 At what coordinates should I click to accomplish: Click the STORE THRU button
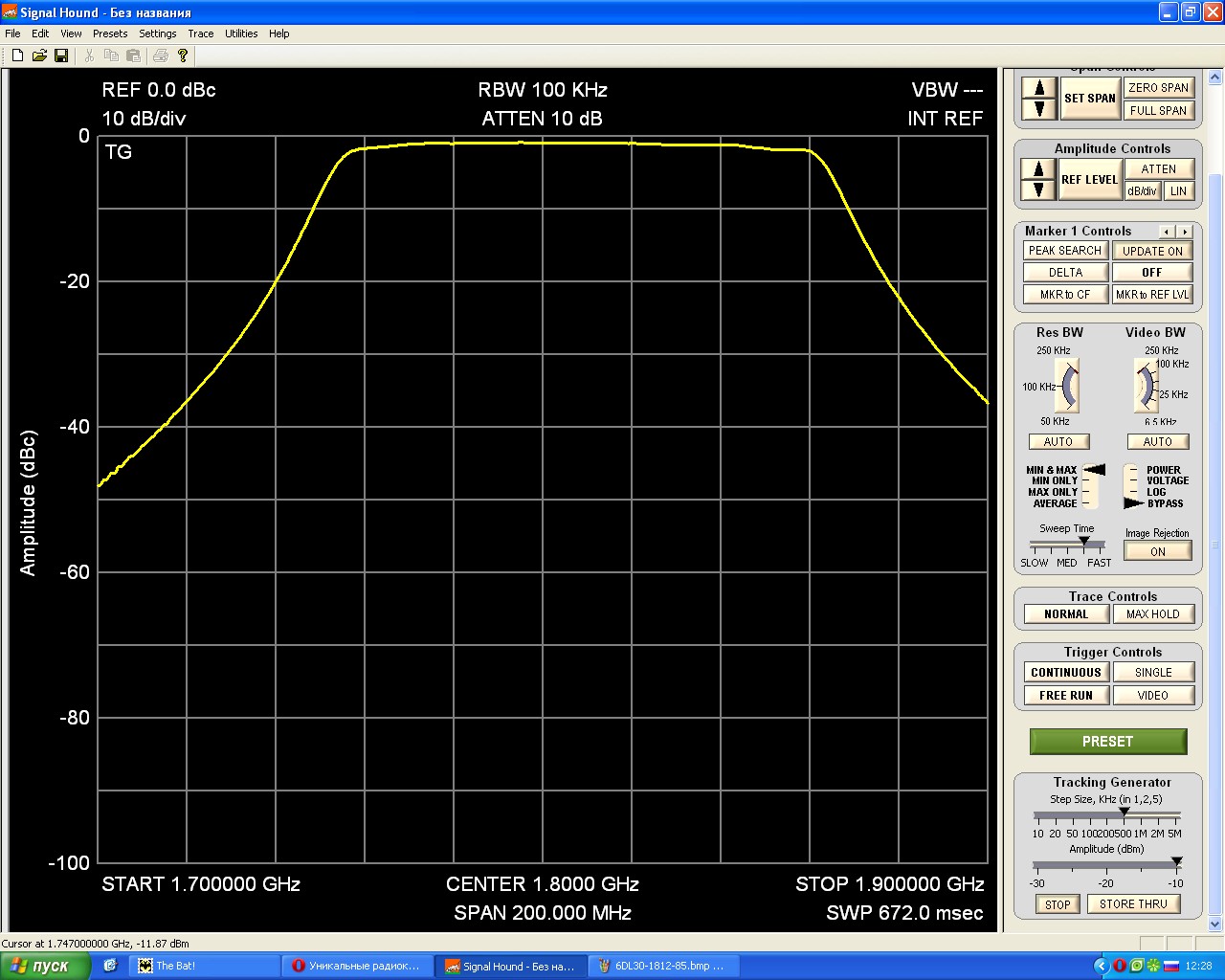pos(1133,903)
